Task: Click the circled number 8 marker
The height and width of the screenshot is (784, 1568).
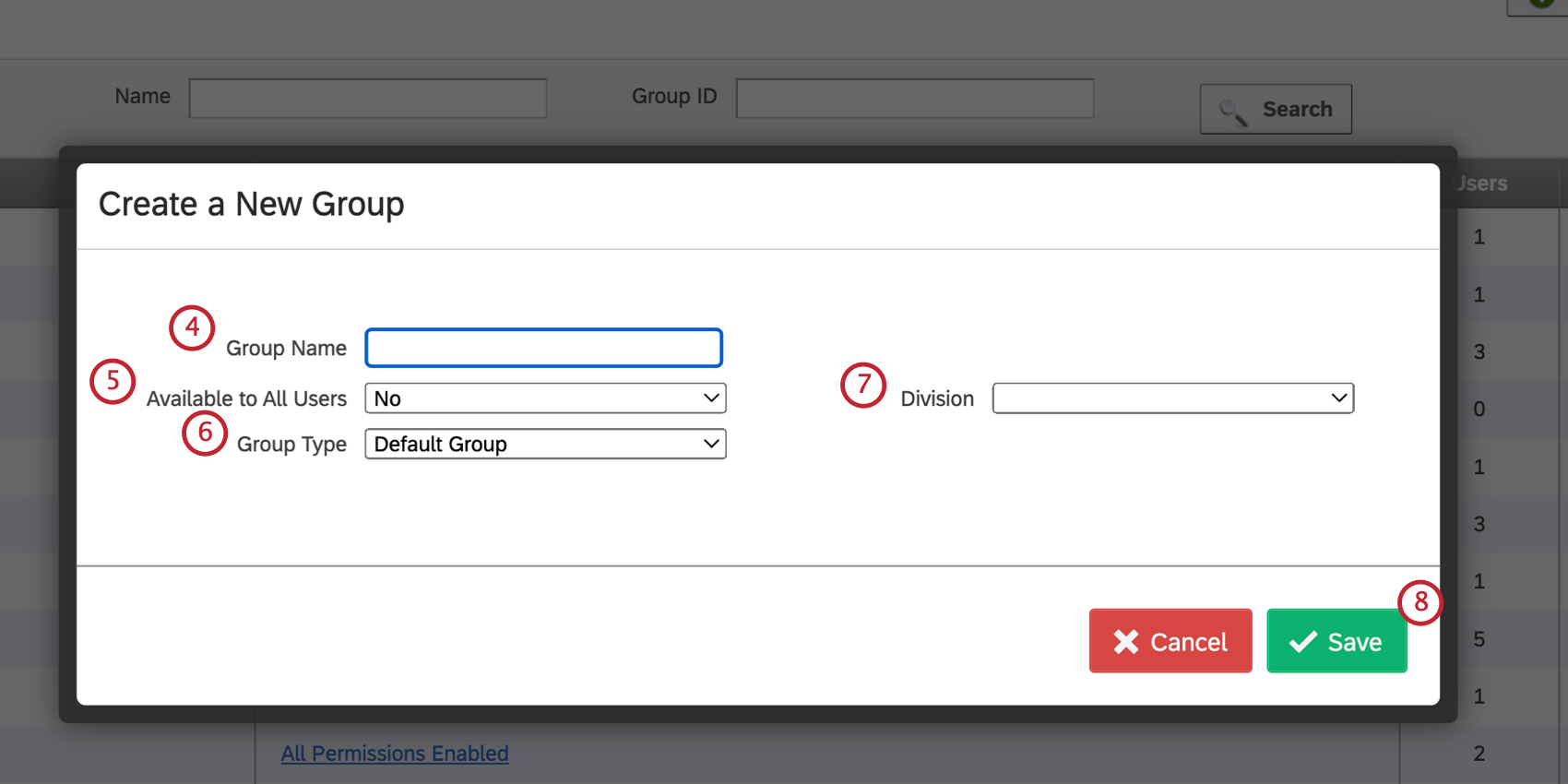Action: tap(1420, 602)
